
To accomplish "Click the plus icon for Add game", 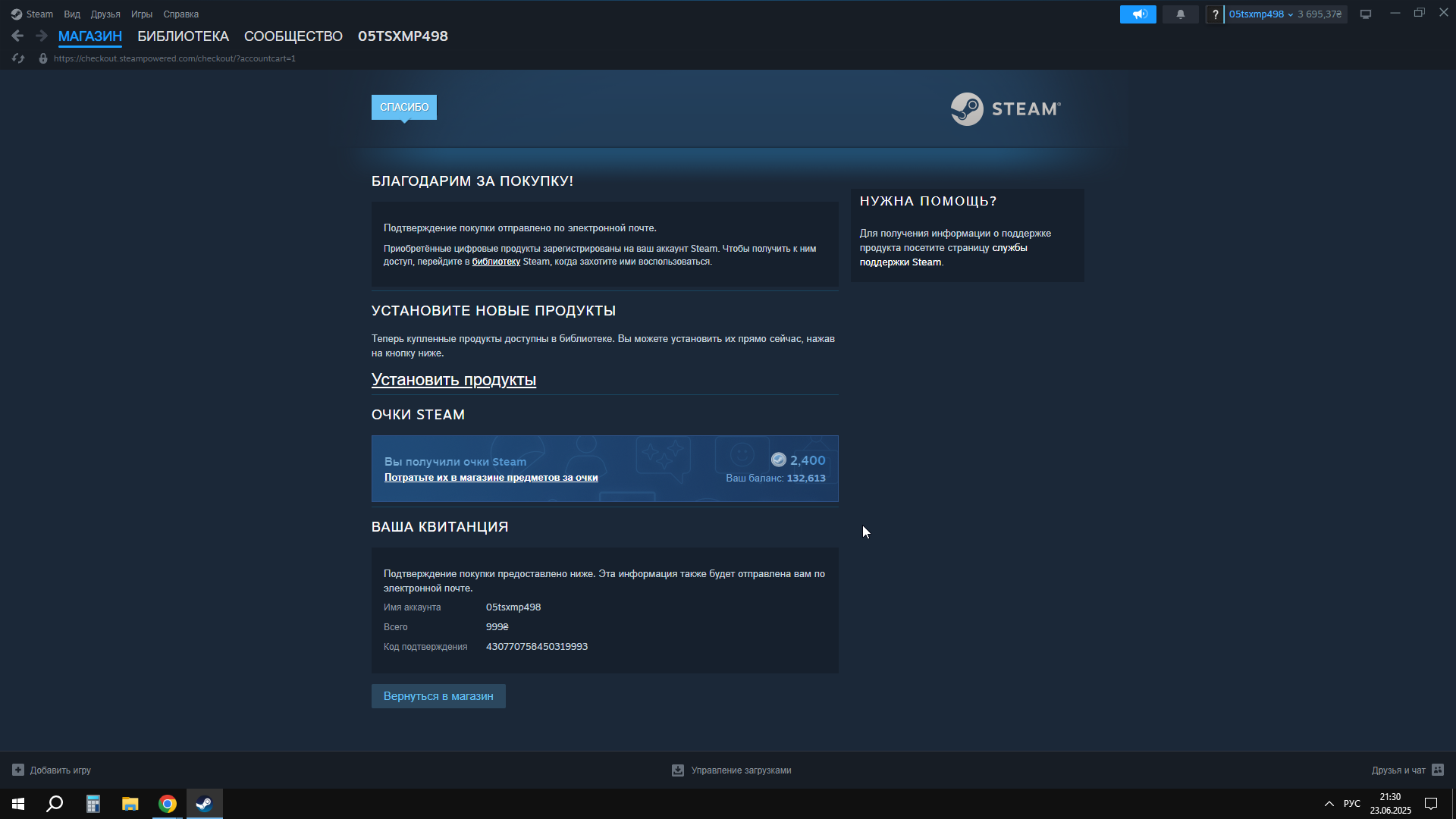I will pyautogui.click(x=18, y=770).
